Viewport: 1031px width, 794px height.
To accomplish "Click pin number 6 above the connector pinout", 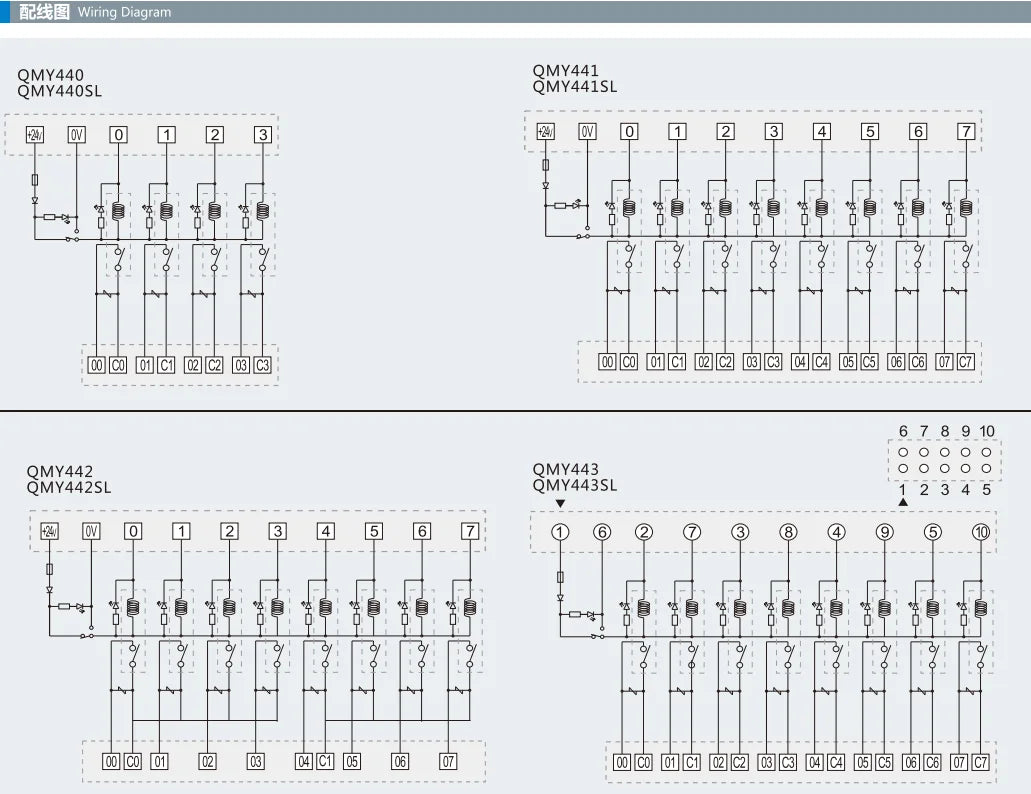I will click(903, 431).
